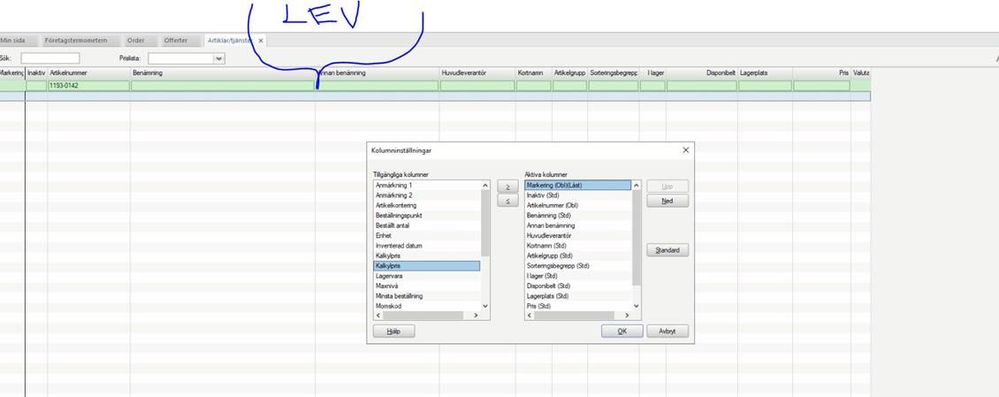Click the Benämning filter field
The image size is (999, 397).
point(222,85)
